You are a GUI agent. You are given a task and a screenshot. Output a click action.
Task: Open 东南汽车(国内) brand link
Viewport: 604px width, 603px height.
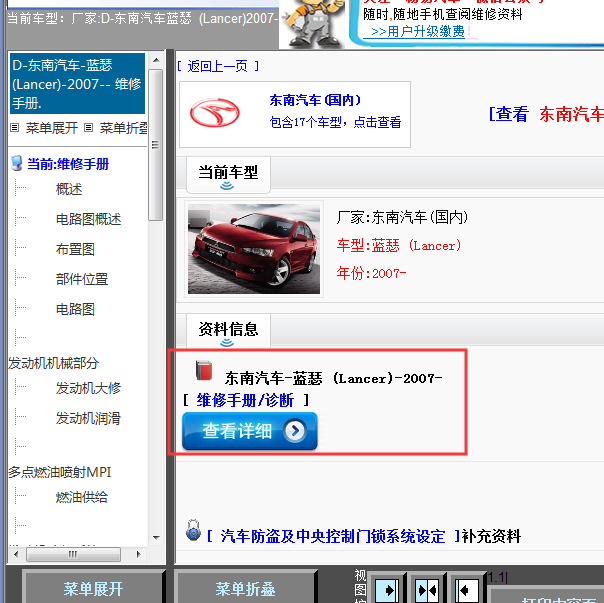click(x=315, y=100)
